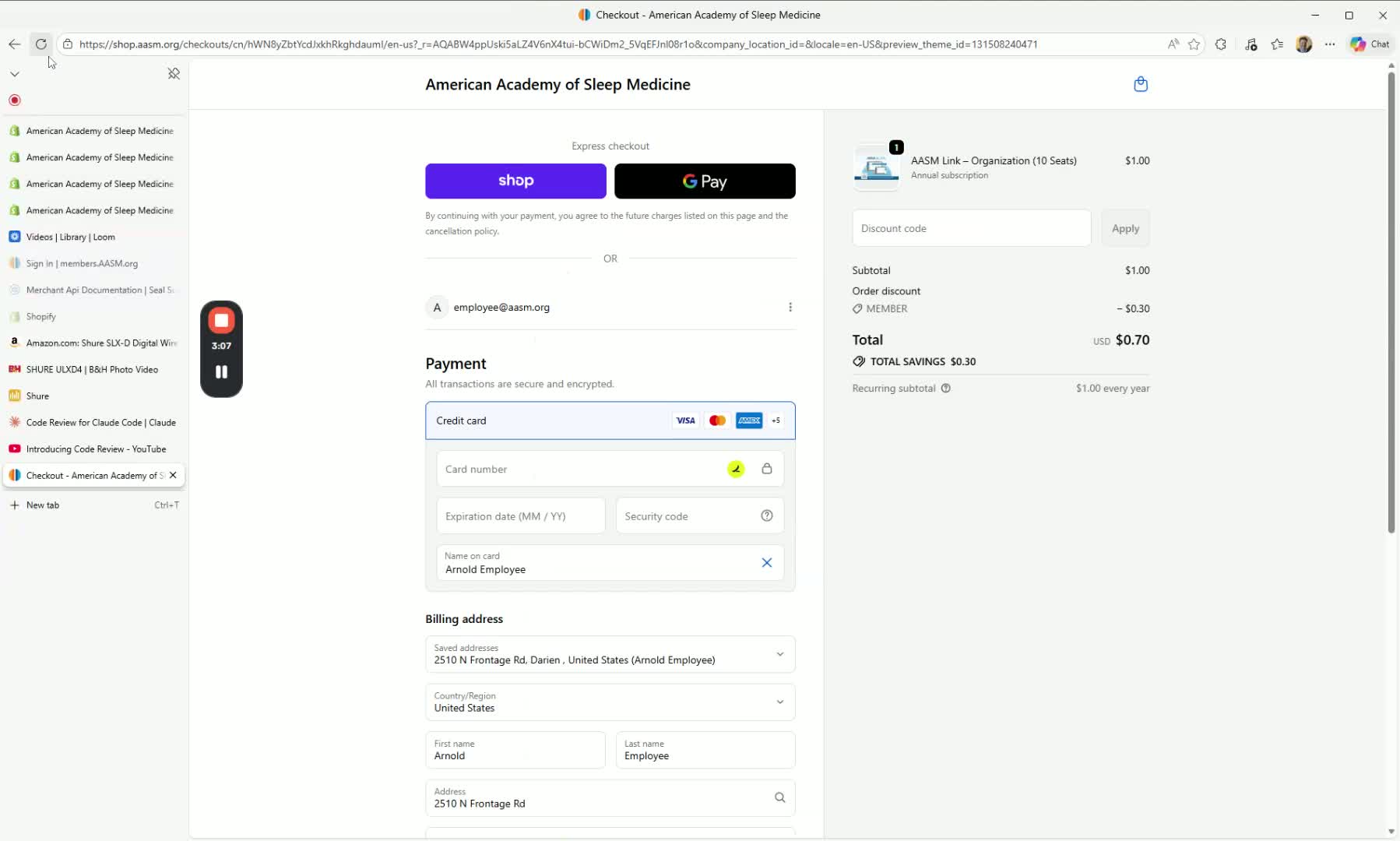Open the shopping bag cart icon
The width and height of the screenshot is (1400, 841).
click(x=1141, y=84)
